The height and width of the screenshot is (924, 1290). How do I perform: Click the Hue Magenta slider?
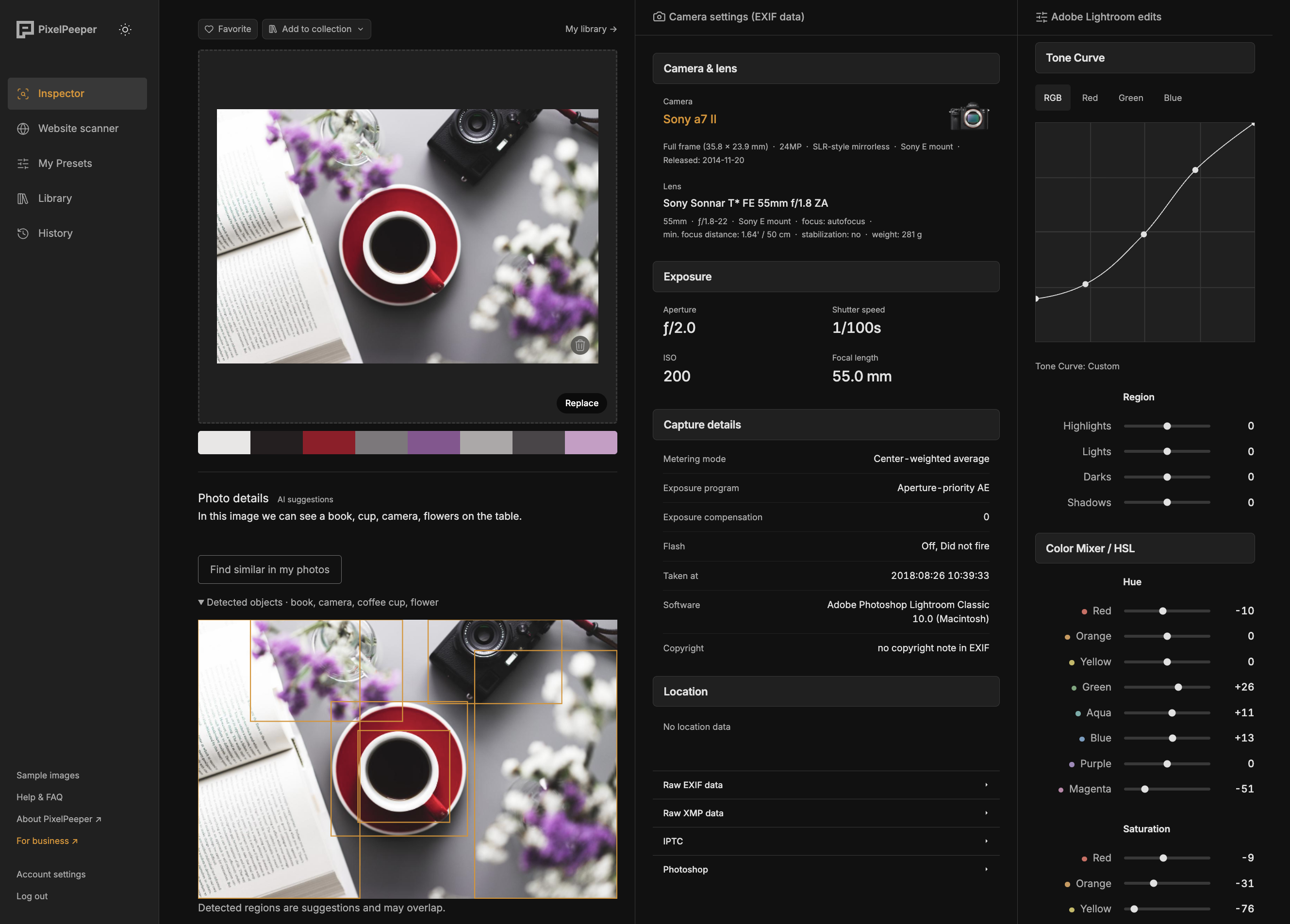tap(1167, 789)
